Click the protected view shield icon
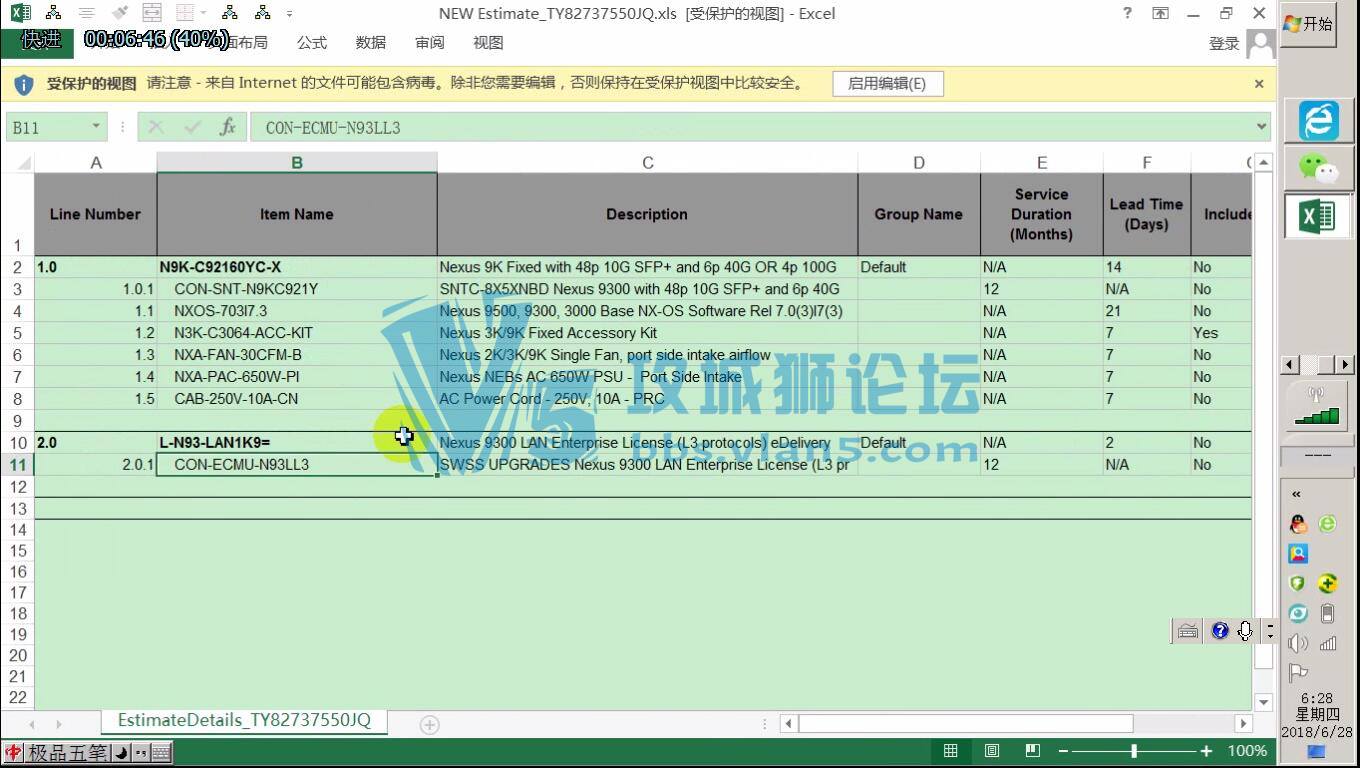This screenshot has height=768, width=1360. click(24, 84)
